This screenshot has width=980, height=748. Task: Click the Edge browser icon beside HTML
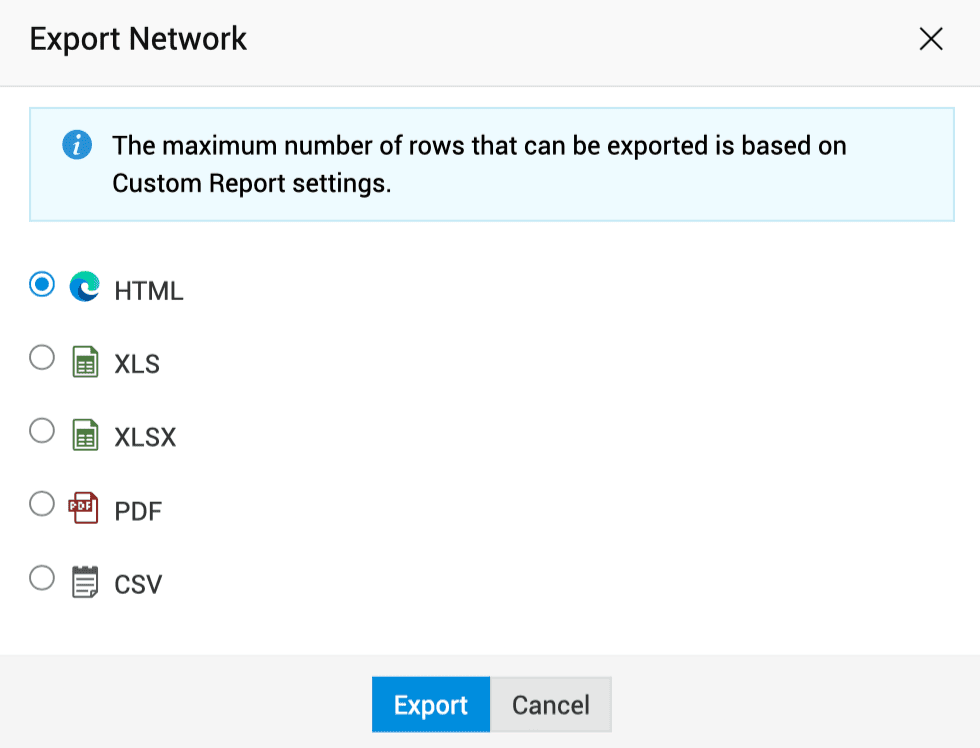coord(85,288)
